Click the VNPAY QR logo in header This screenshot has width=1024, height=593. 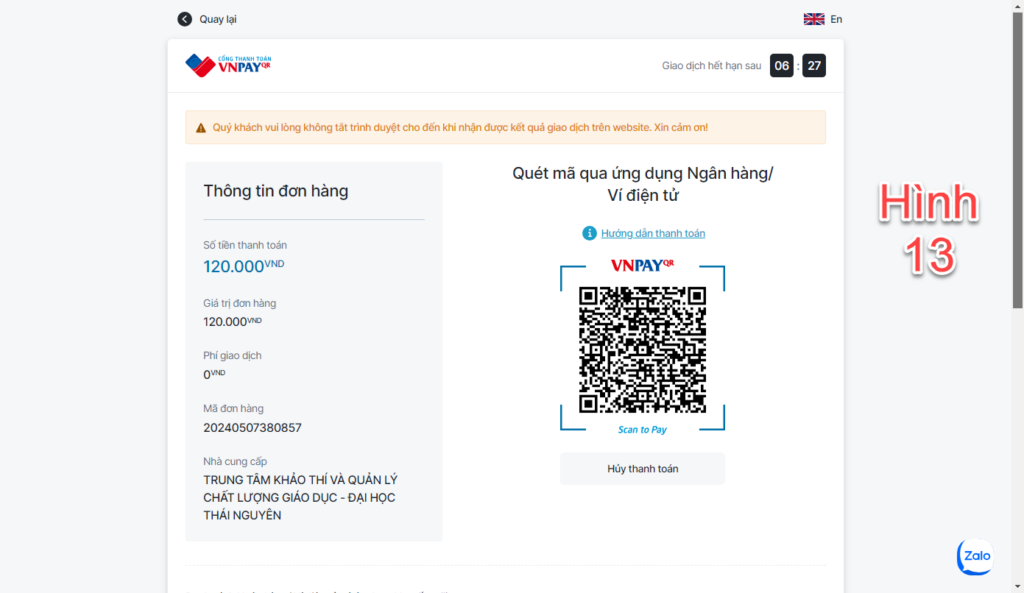tap(228, 65)
